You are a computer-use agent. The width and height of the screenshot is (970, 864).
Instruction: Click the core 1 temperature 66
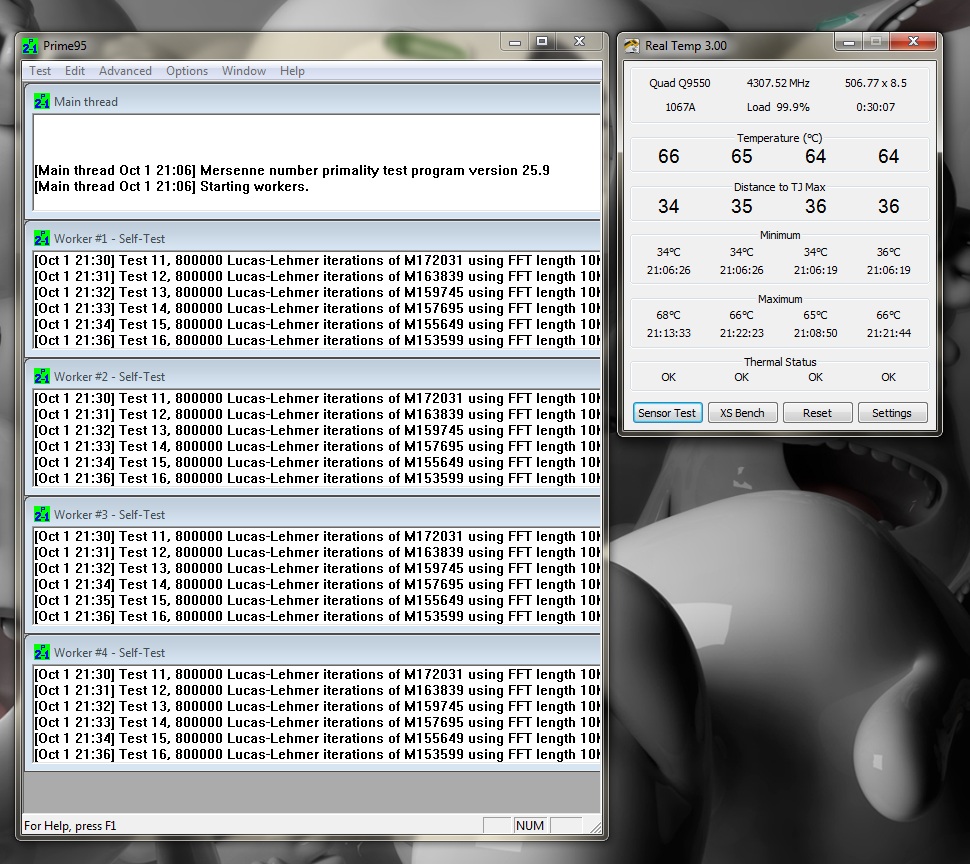coord(668,156)
